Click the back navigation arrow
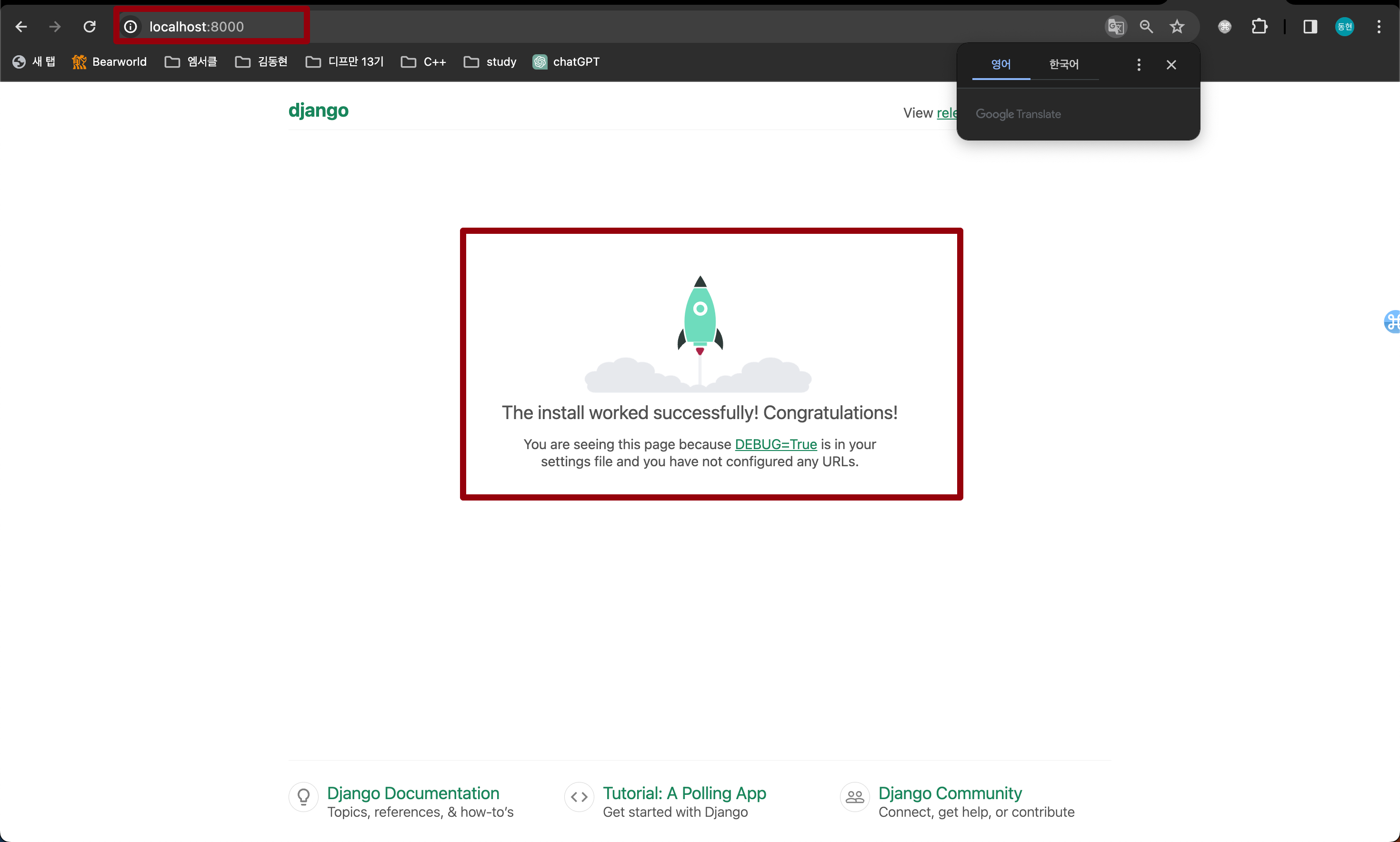This screenshot has width=1400, height=842. pos(21,26)
